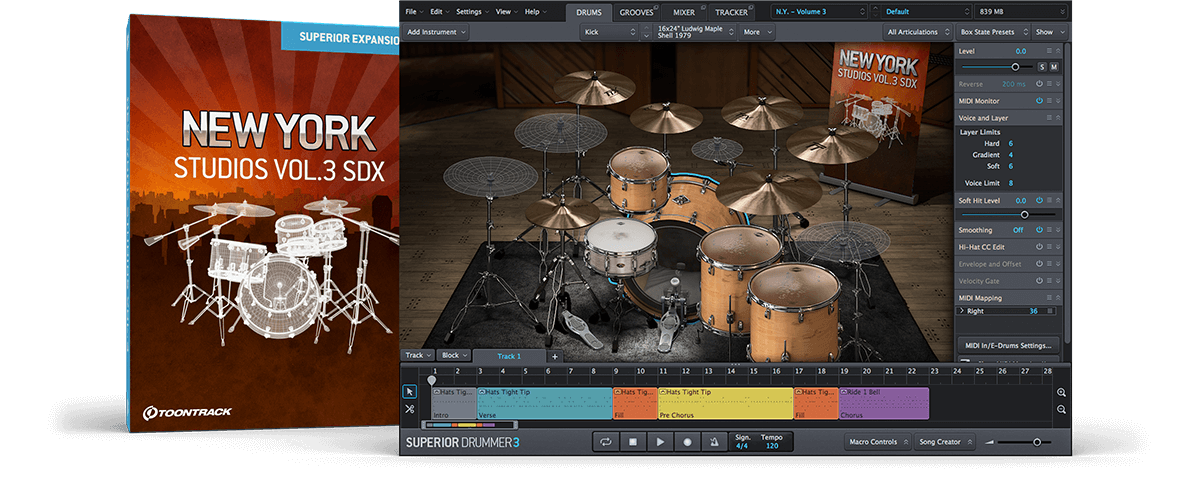Open the Help menu
Image resolution: width=1200 pixels, height=488 pixels.
click(534, 12)
